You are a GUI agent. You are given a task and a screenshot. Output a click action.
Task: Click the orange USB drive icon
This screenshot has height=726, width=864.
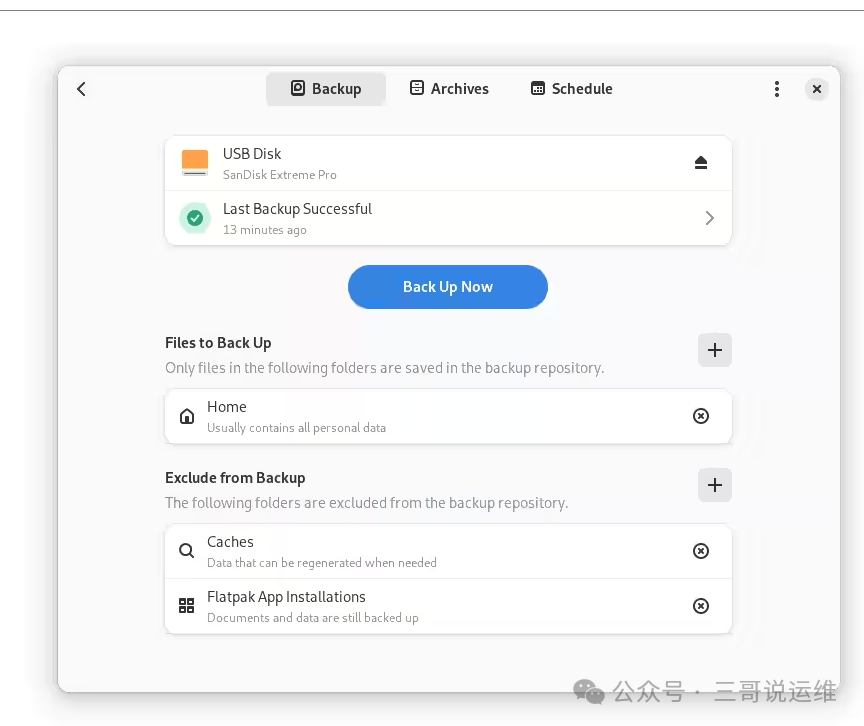coord(195,163)
